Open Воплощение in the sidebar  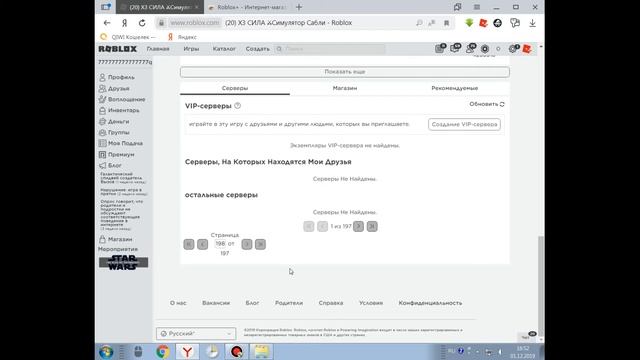point(122,99)
